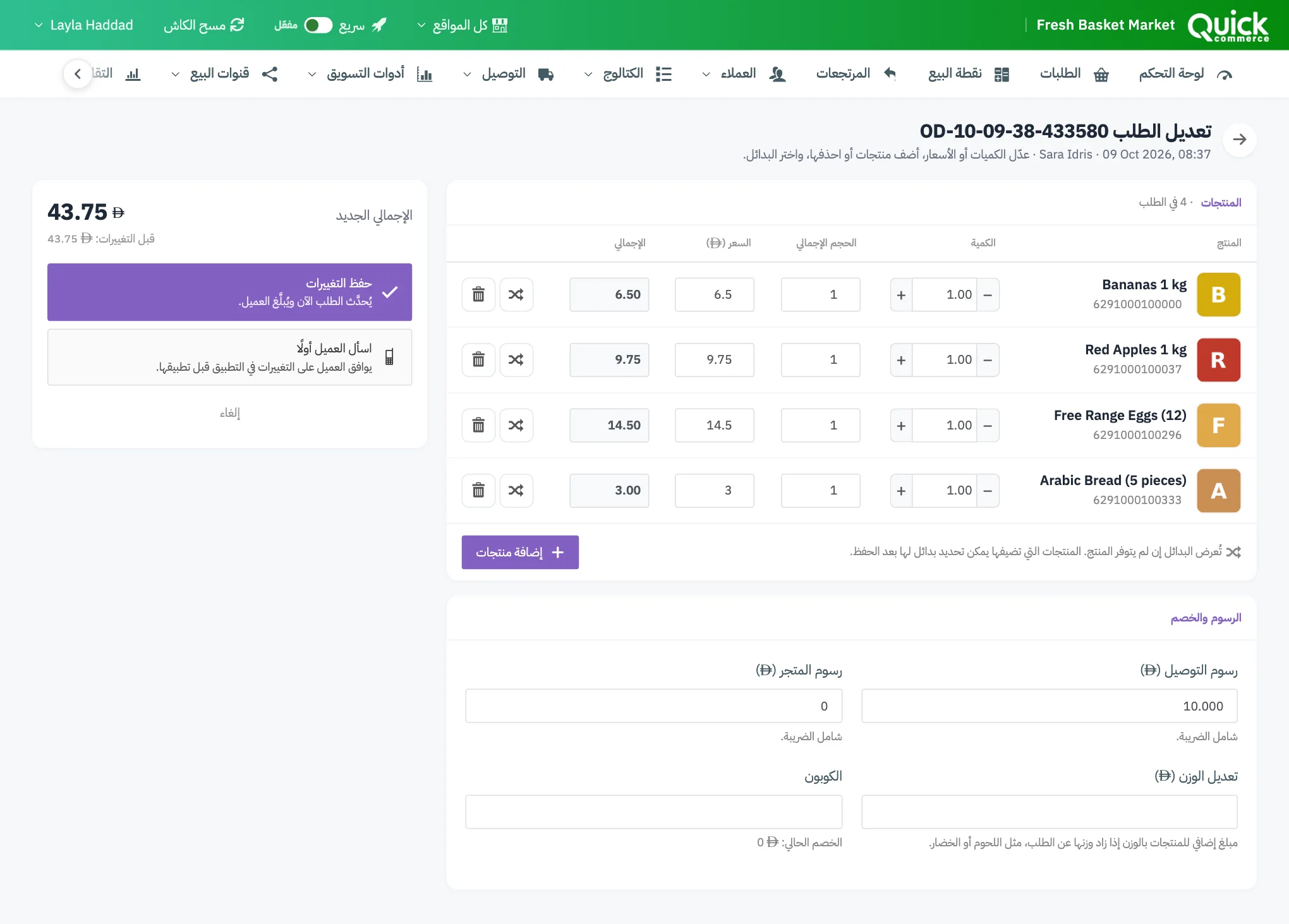This screenshot has height=924, width=1289.
Task: Expand the sales channels menu
Action: pyautogui.click(x=225, y=74)
